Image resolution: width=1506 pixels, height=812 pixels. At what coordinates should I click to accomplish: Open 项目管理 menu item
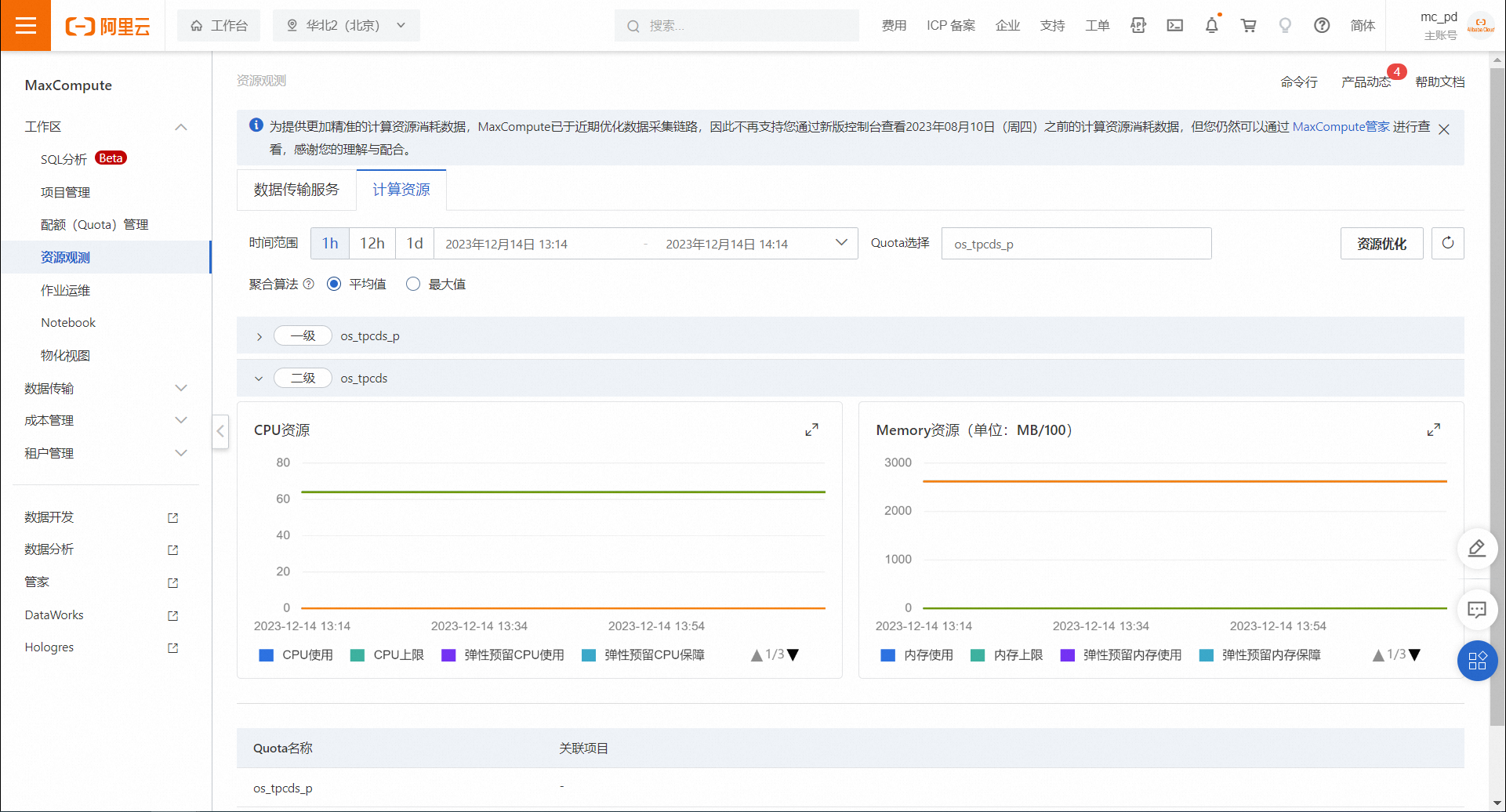66,192
